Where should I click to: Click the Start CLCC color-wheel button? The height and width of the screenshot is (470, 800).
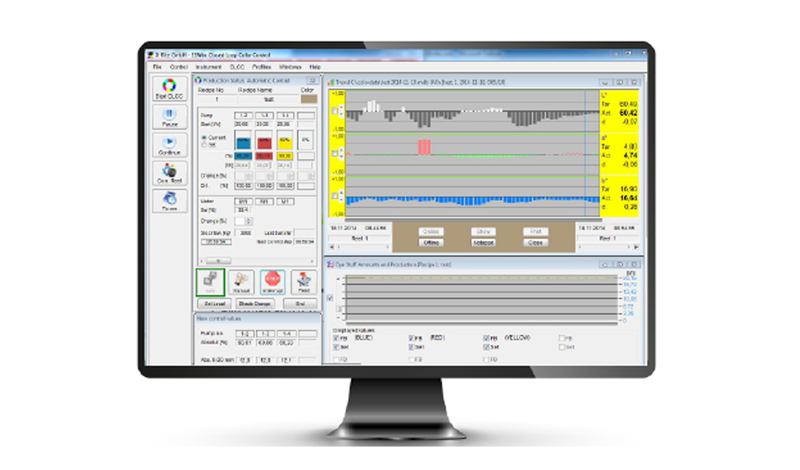[x=169, y=88]
